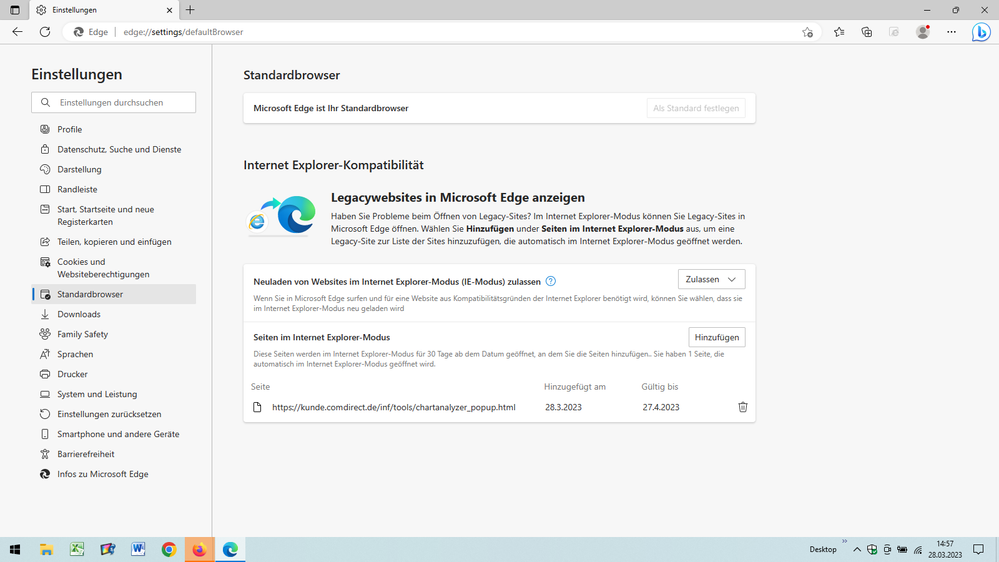Open the Bing chat sidebar icon
The image size is (999, 562).
tap(982, 32)
